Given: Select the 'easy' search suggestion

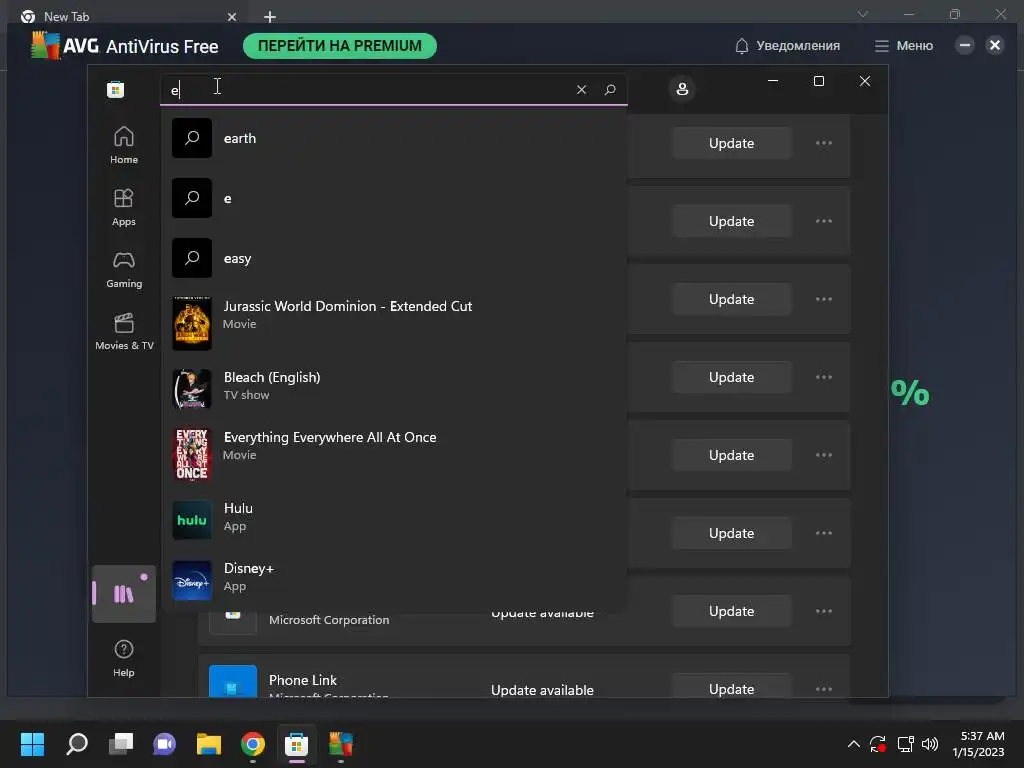Looking at the screenshot, I should 394,258.
